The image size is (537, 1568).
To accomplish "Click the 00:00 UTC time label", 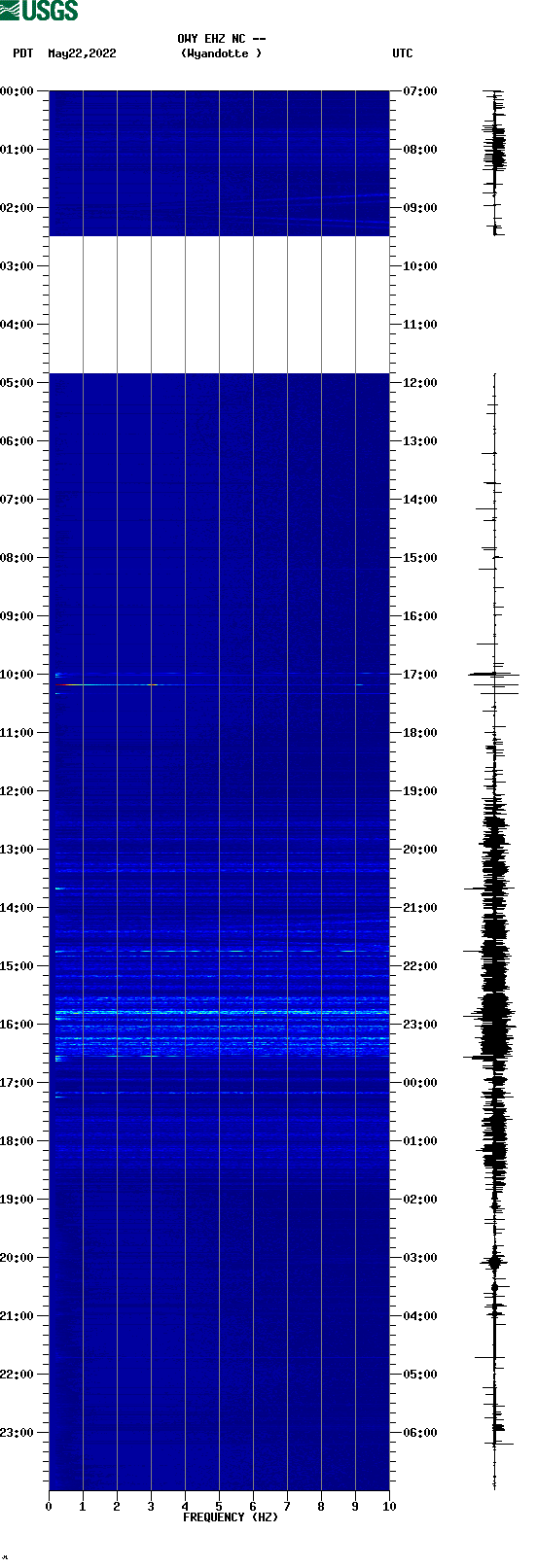I will click(420, 1083).
